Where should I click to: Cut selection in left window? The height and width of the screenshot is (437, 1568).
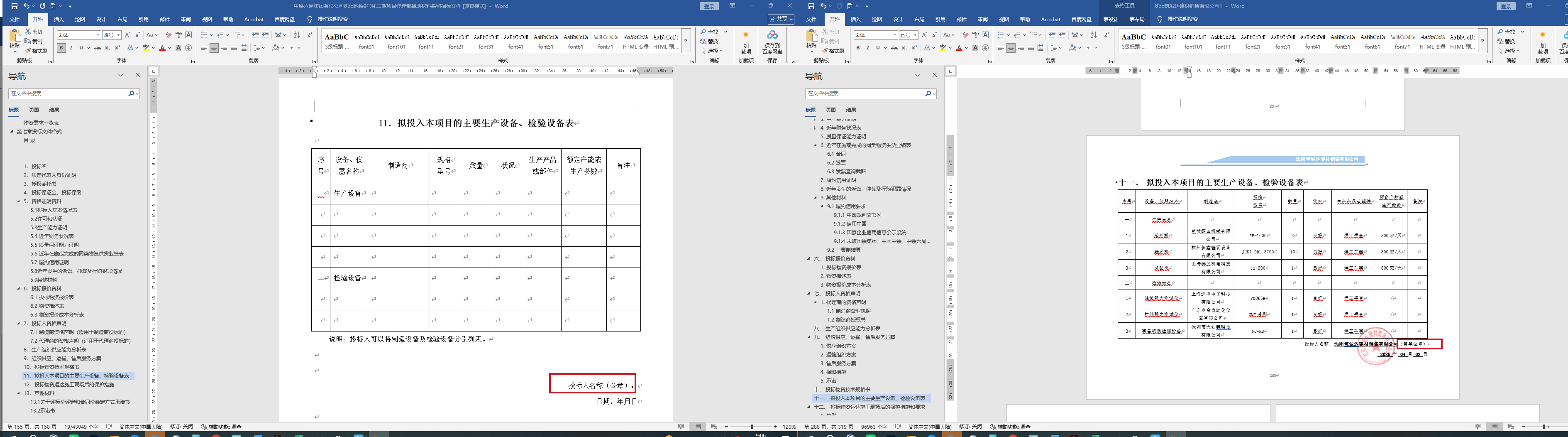point(34,32)
